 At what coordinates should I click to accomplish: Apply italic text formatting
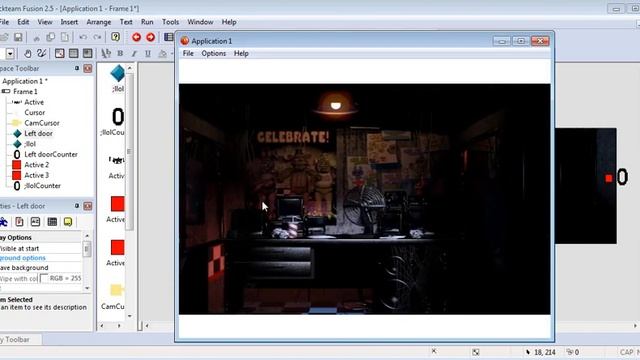(134, 53)
